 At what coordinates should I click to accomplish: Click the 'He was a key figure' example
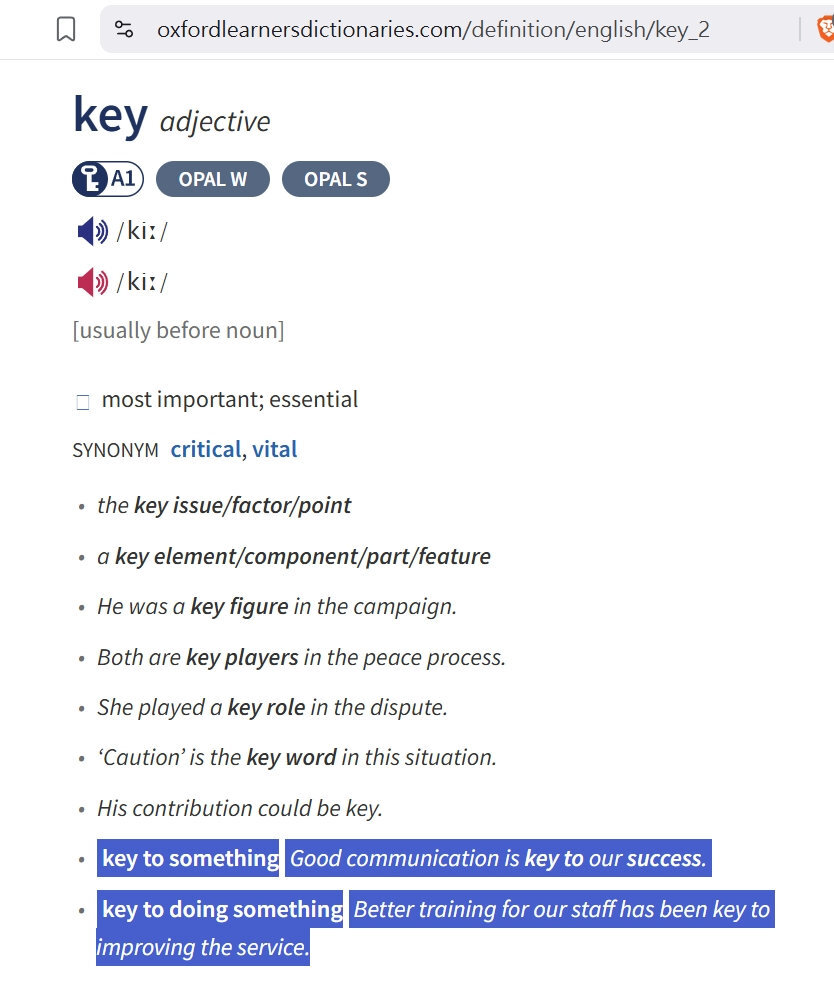pos(277,607)
